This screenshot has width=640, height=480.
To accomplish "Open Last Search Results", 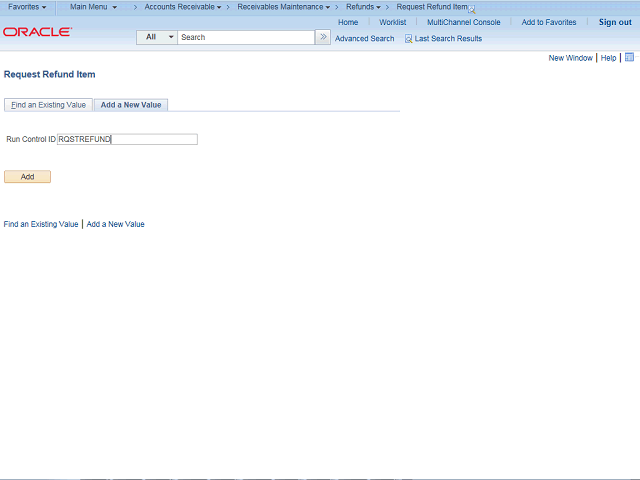I will point(448,38).
